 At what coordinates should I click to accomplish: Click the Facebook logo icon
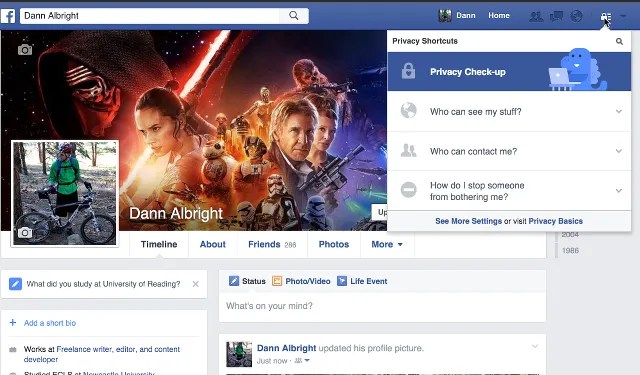coord(8,16)
